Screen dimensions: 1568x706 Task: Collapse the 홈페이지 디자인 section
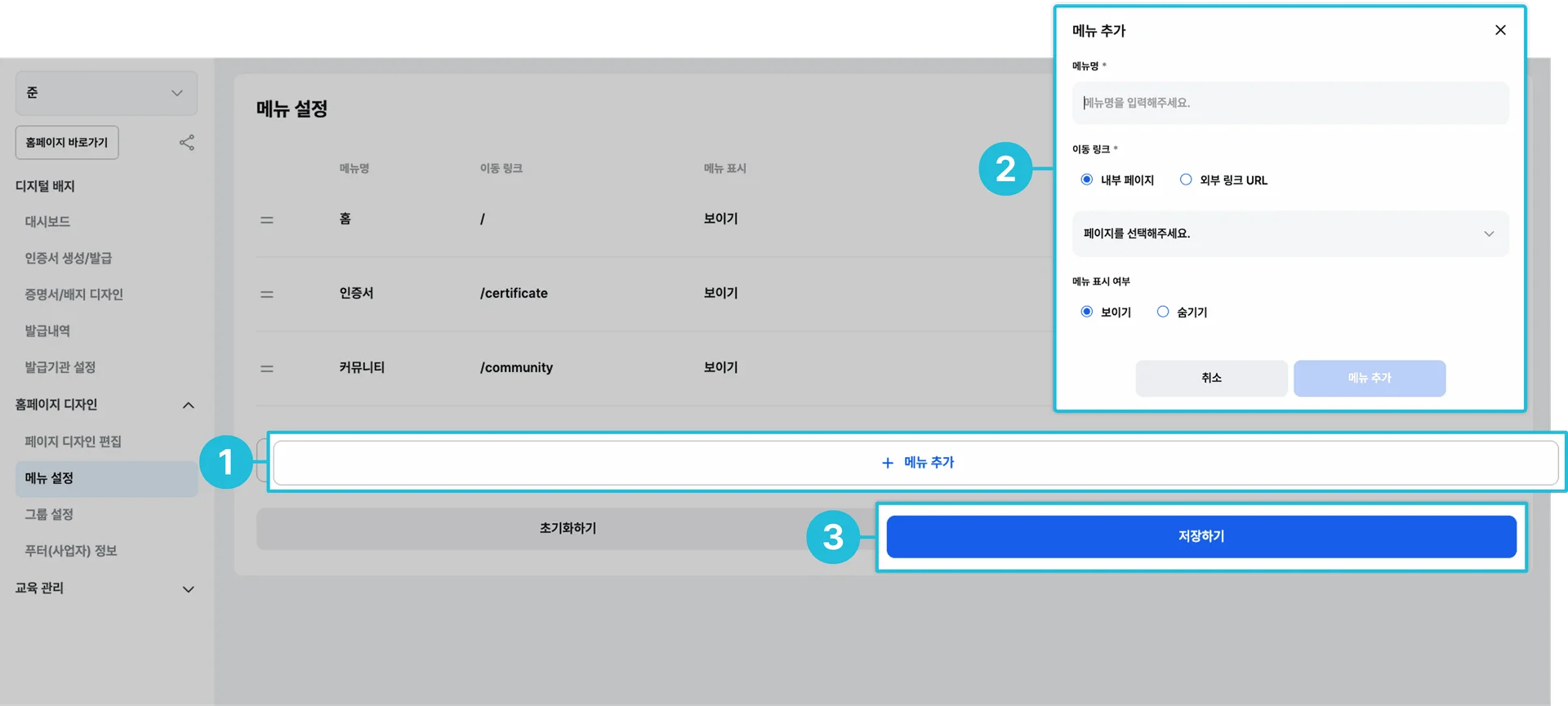(x=188, y=406)
